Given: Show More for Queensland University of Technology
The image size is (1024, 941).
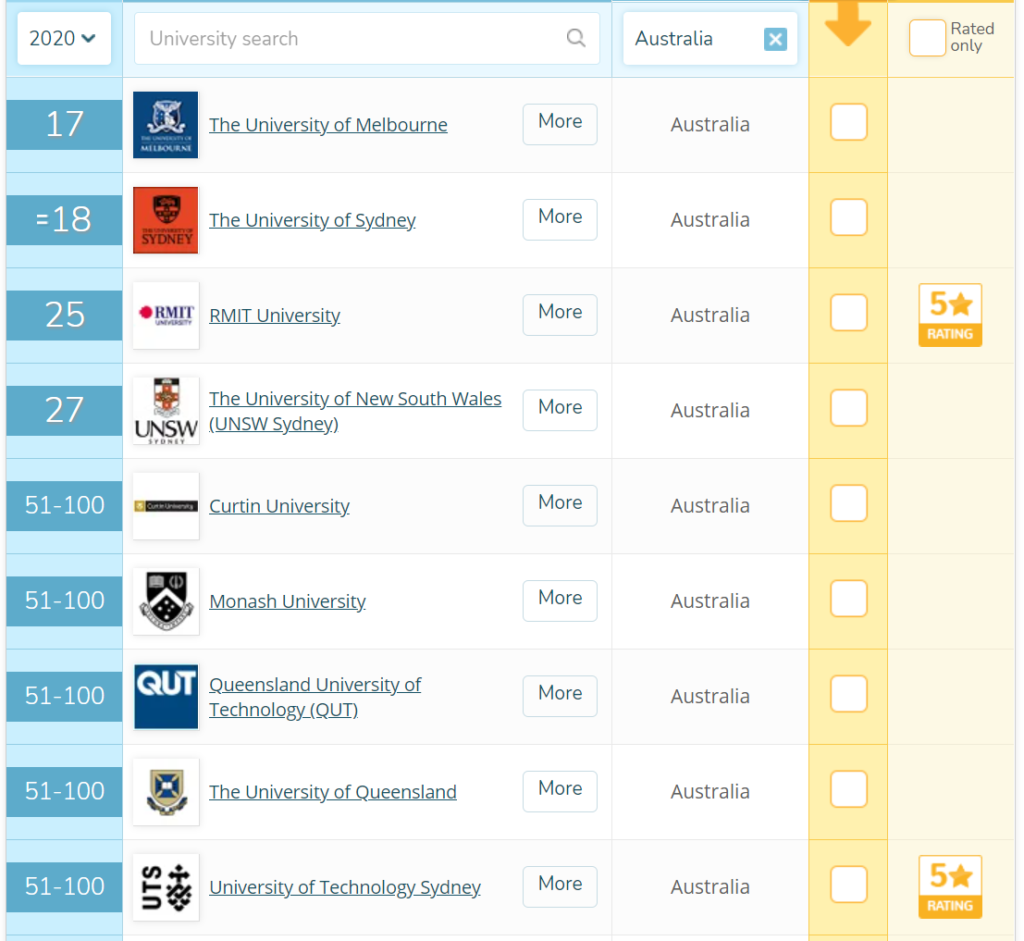Looking at the screenshot, I should (x=559, y=695).
